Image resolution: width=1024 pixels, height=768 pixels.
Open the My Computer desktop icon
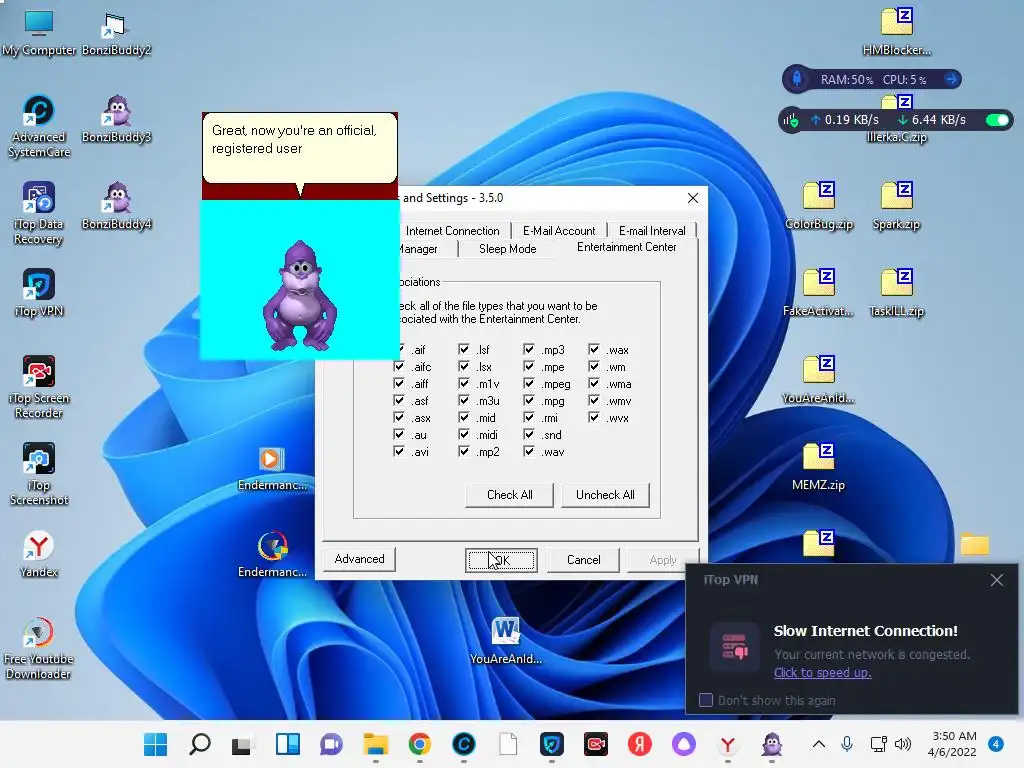click(39, 33)
